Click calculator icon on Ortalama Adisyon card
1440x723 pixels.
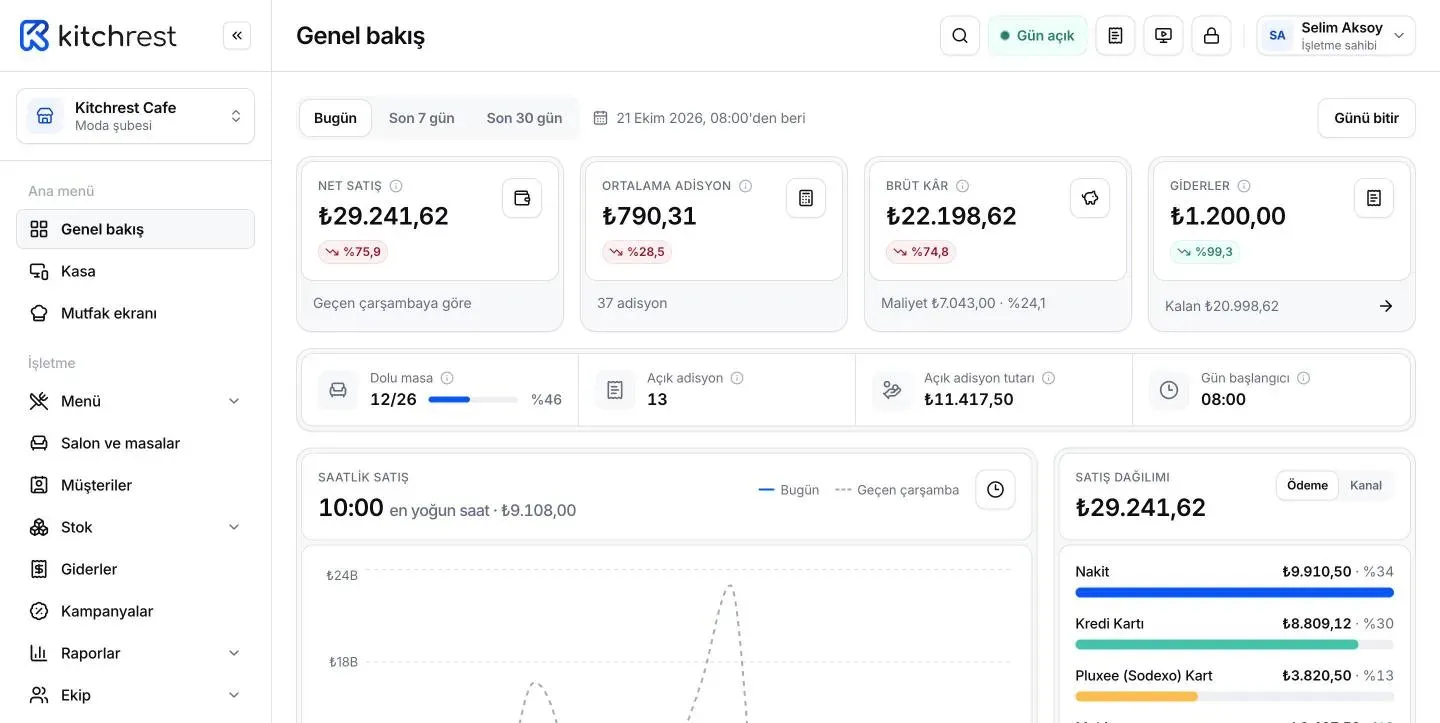tap(806, 198)
